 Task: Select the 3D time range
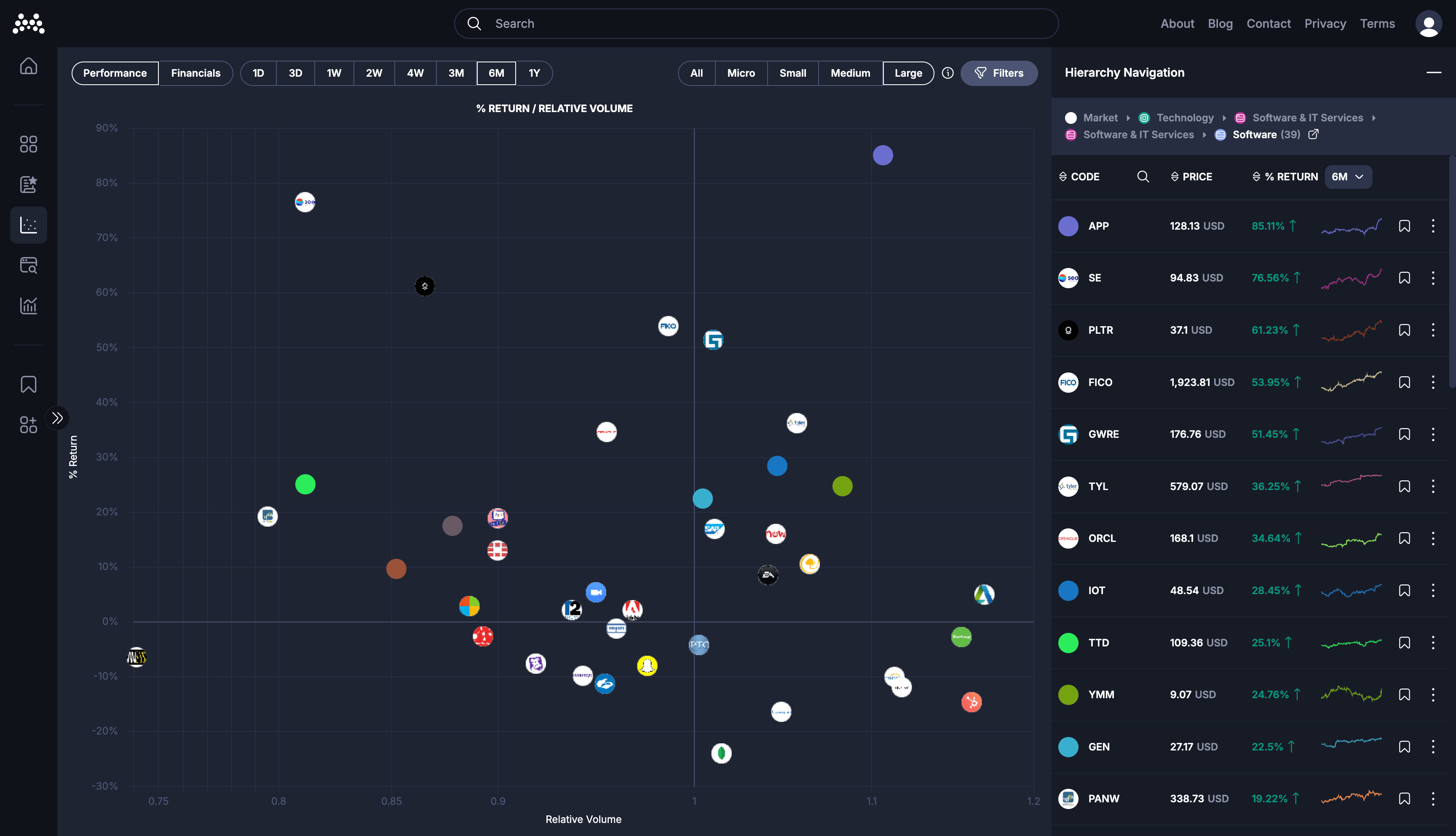click(295, 73)
